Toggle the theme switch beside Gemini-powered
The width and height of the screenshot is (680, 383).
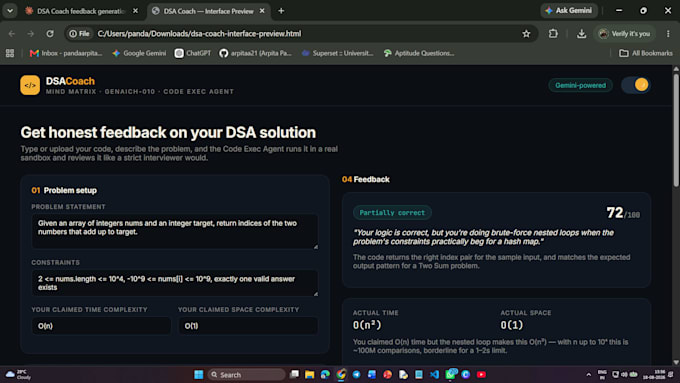coord(636,85)
